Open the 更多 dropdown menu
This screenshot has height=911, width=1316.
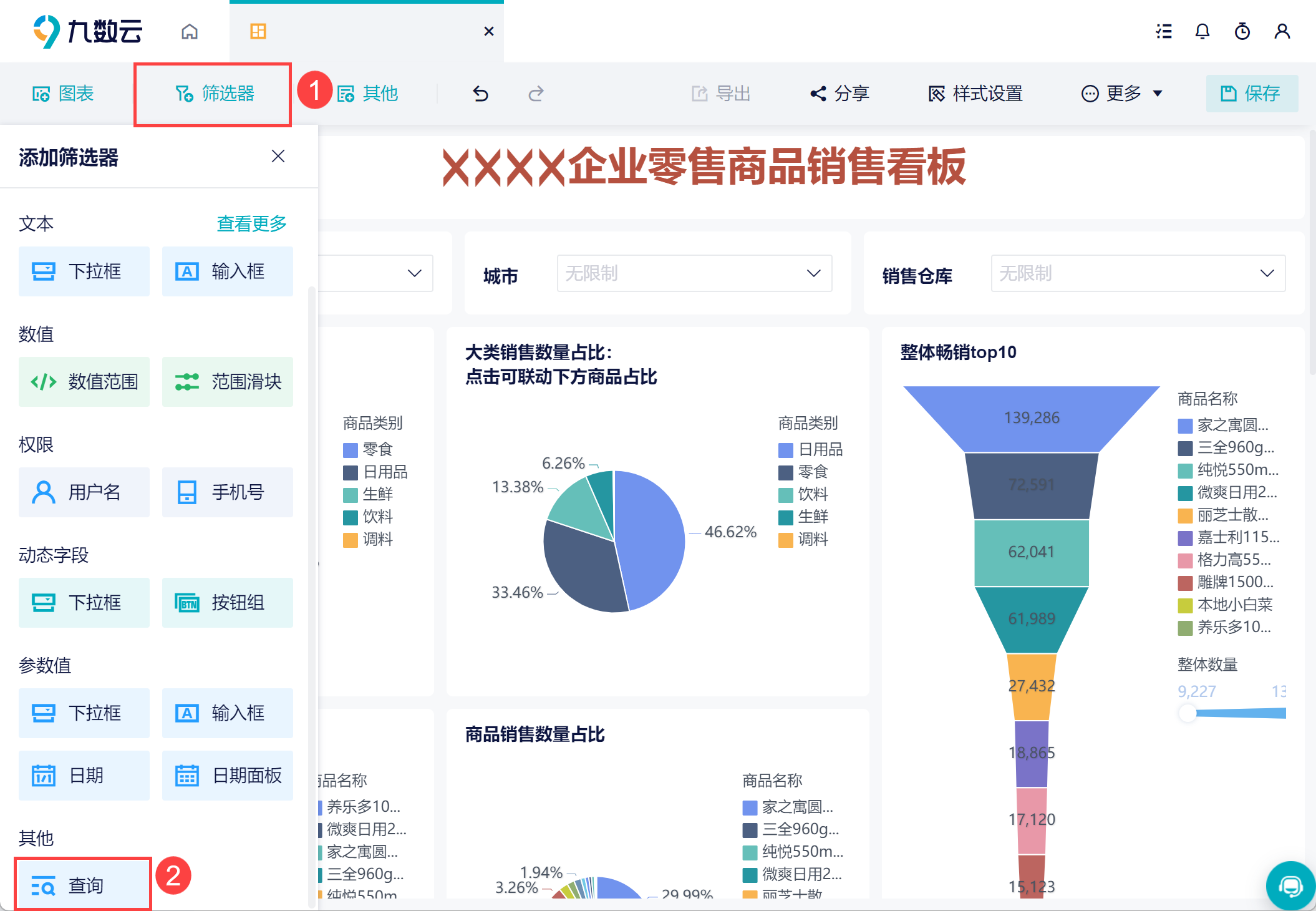[1122, 94]
